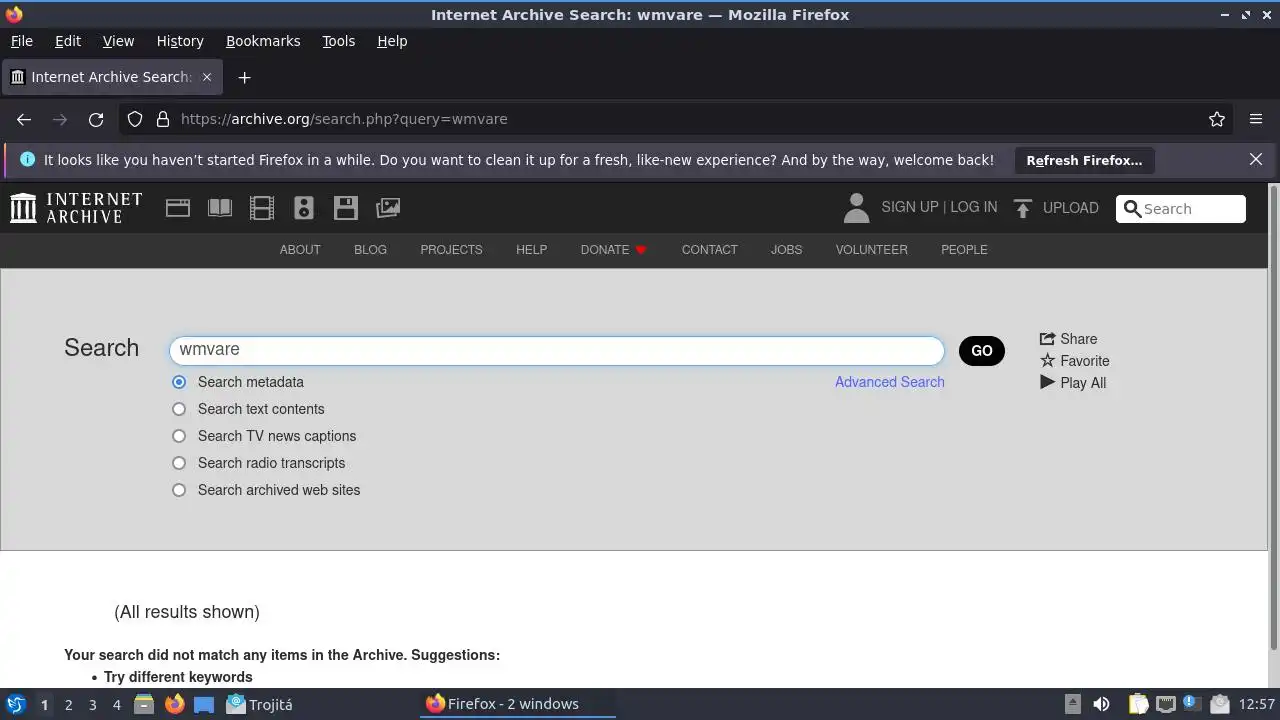Viewport: 1280px width, 720px height.
Task: Open the Software (floppy disk) section icon
Action: 346,208
